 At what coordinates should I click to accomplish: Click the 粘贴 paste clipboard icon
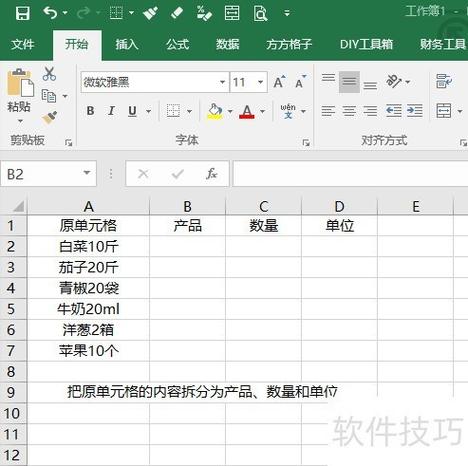21,82
